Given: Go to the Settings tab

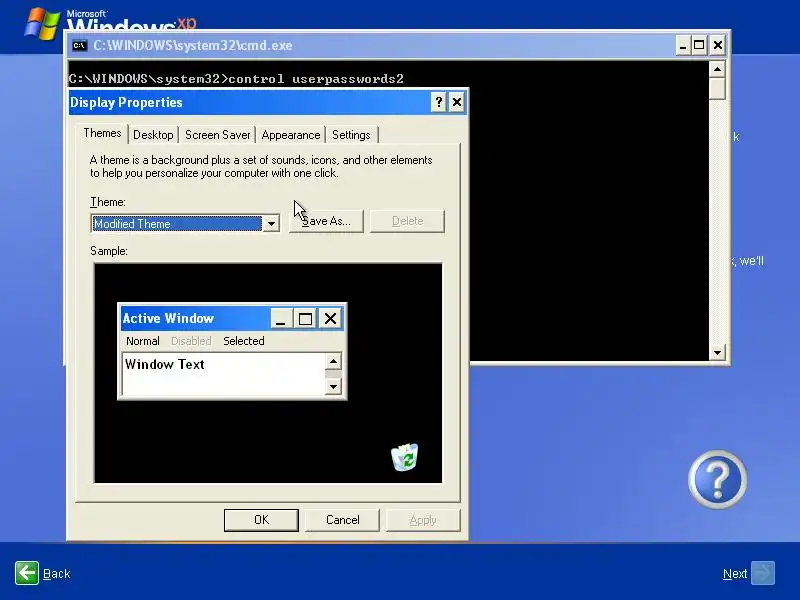Looking at the screenshot, I should click(351, 135).
